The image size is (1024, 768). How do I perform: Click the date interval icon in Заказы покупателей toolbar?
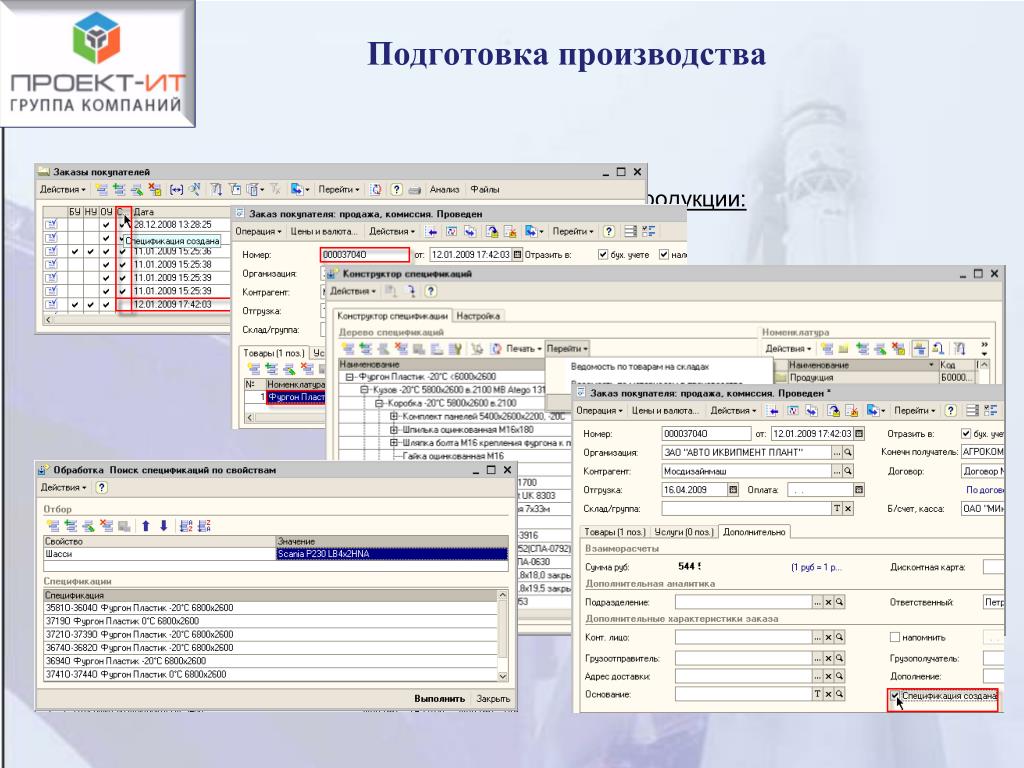tap(176, 189)
